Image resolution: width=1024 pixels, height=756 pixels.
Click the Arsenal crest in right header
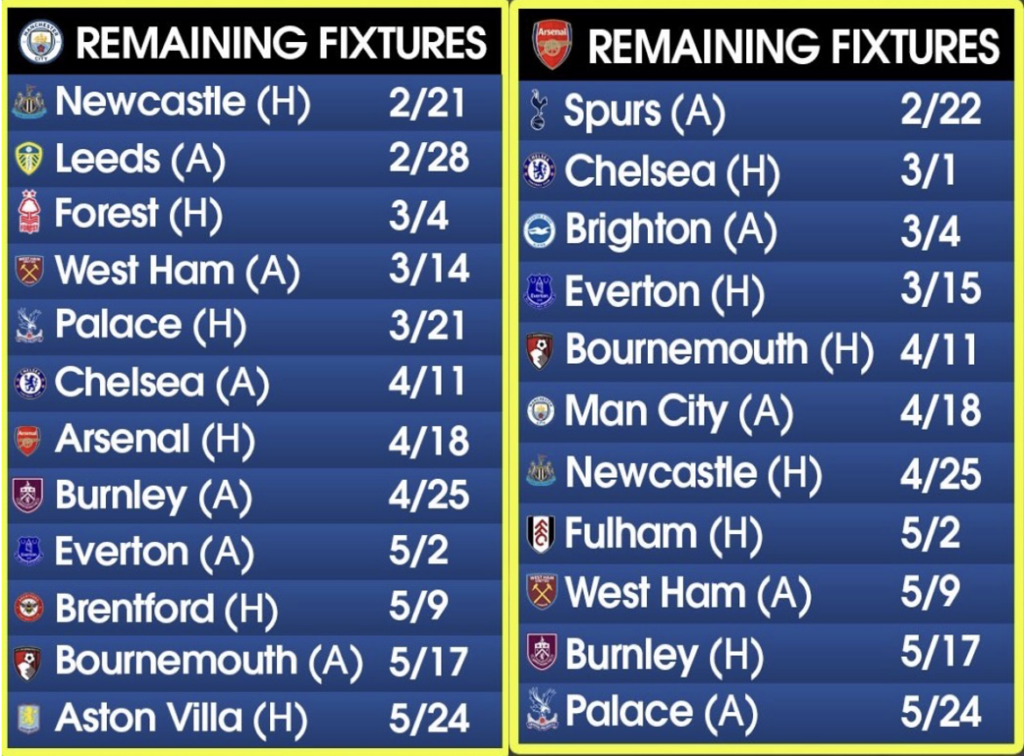click(x=551, y=44)
